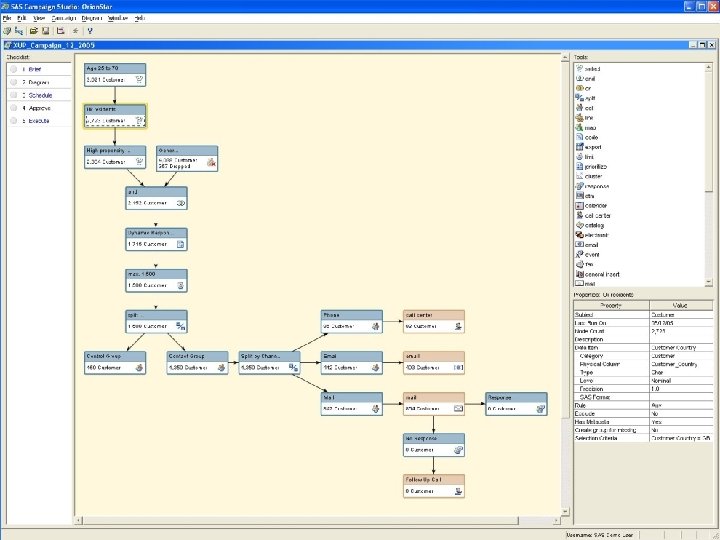720x540 pixels.
Task: Pick the limit tool in Tools list
Action: tap(585, 157)
